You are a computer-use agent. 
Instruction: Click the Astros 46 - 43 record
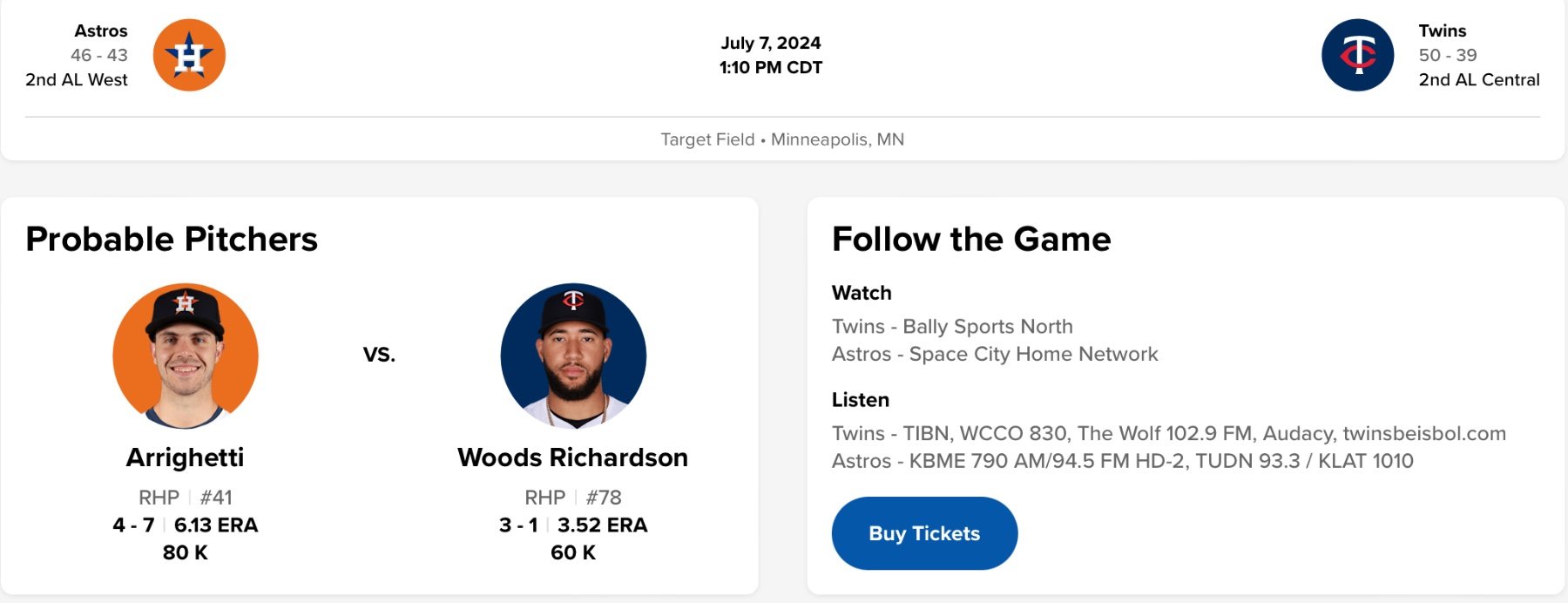pos(99,55)
